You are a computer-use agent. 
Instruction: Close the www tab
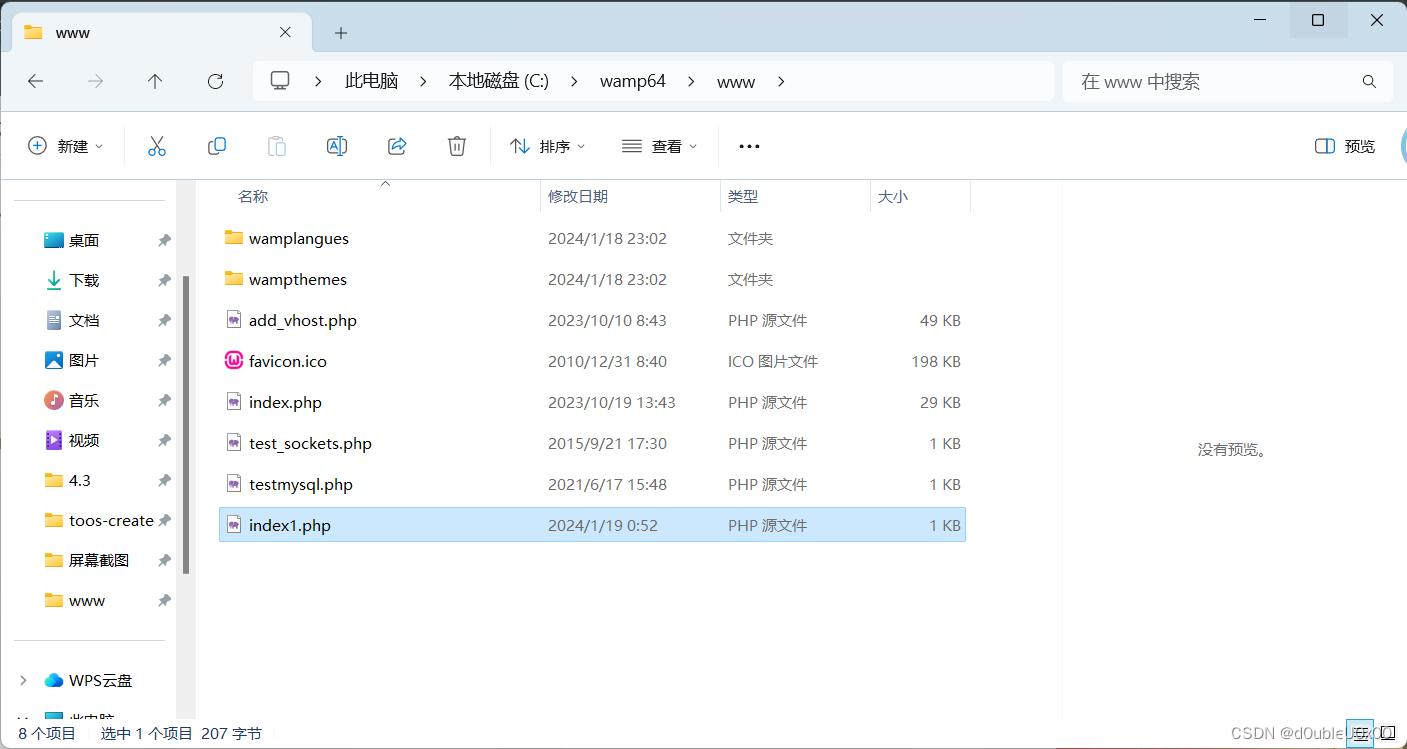(x=285, y=32)
